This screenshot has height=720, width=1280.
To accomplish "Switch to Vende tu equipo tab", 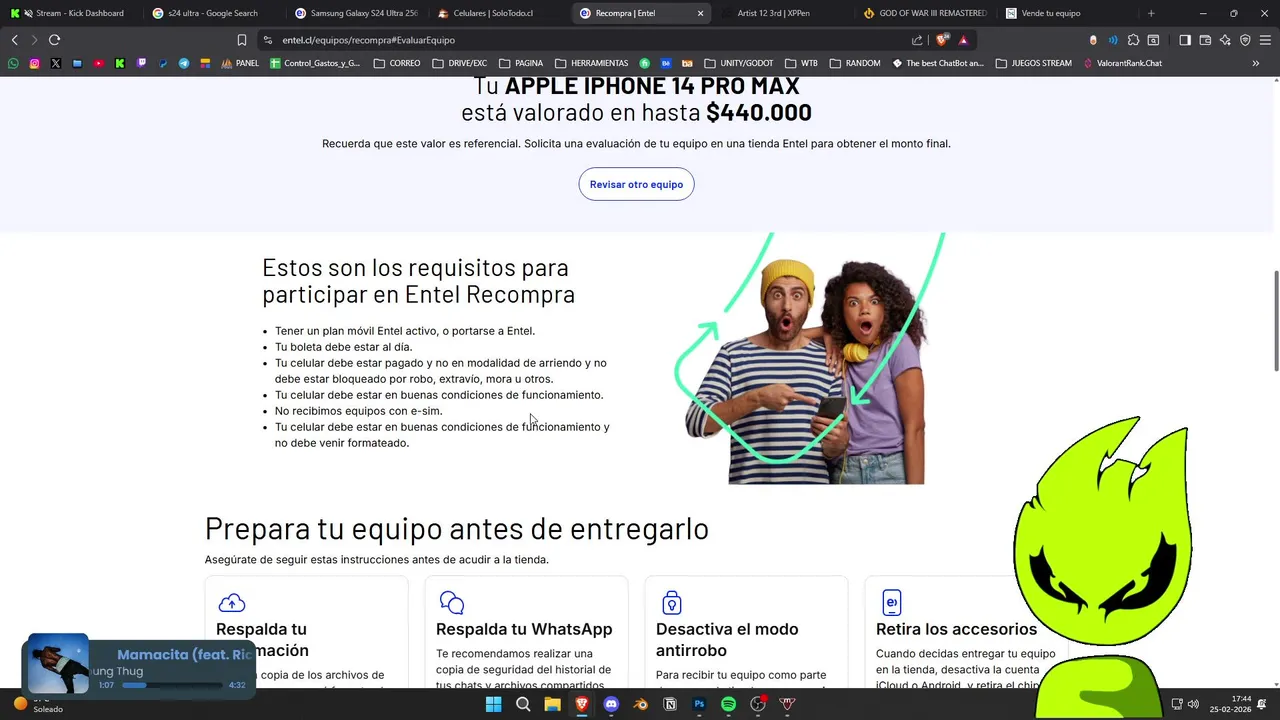I will 1067,13.
